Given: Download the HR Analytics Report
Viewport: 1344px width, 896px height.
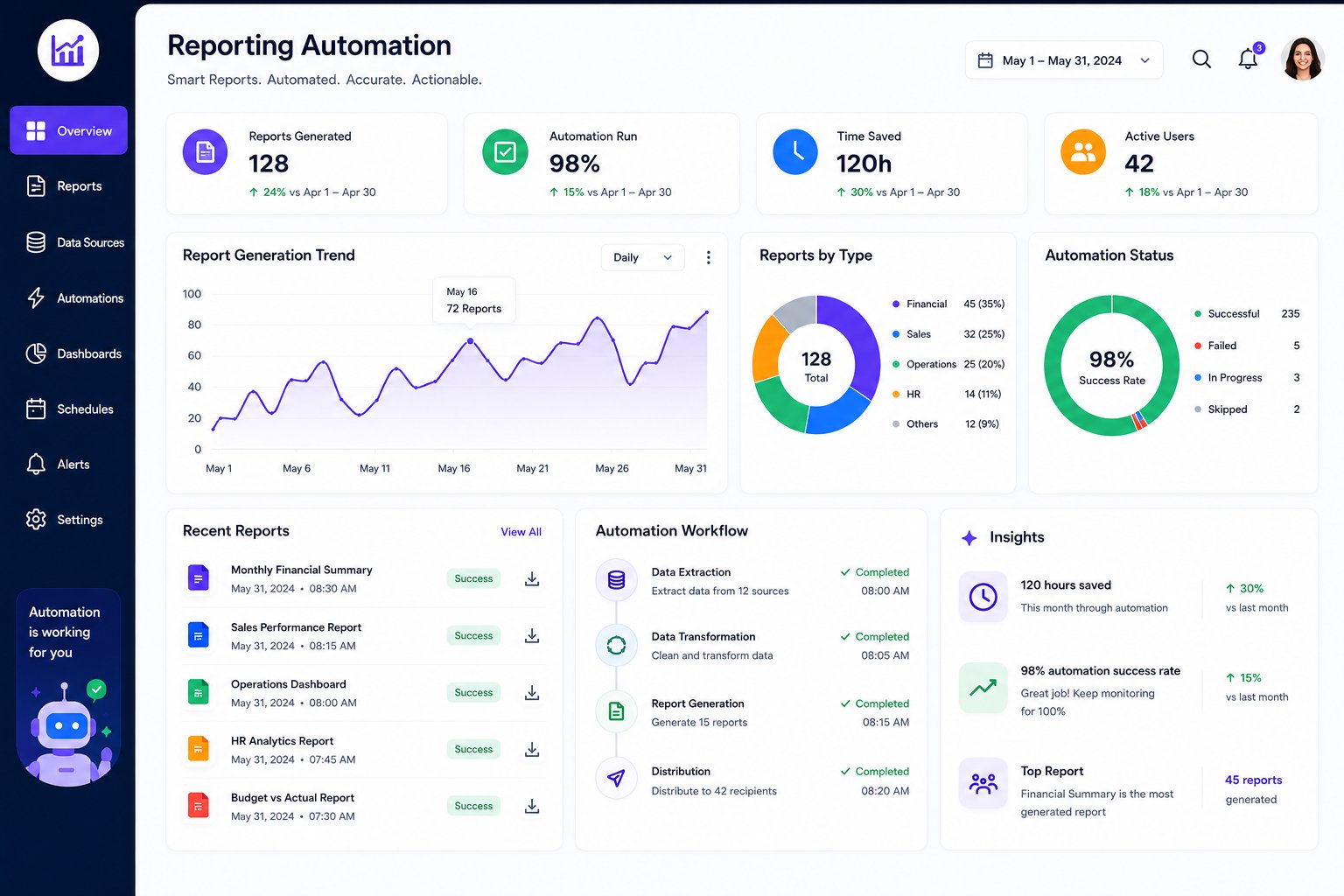Looking at the screenshot, I should tap(531, 749).
